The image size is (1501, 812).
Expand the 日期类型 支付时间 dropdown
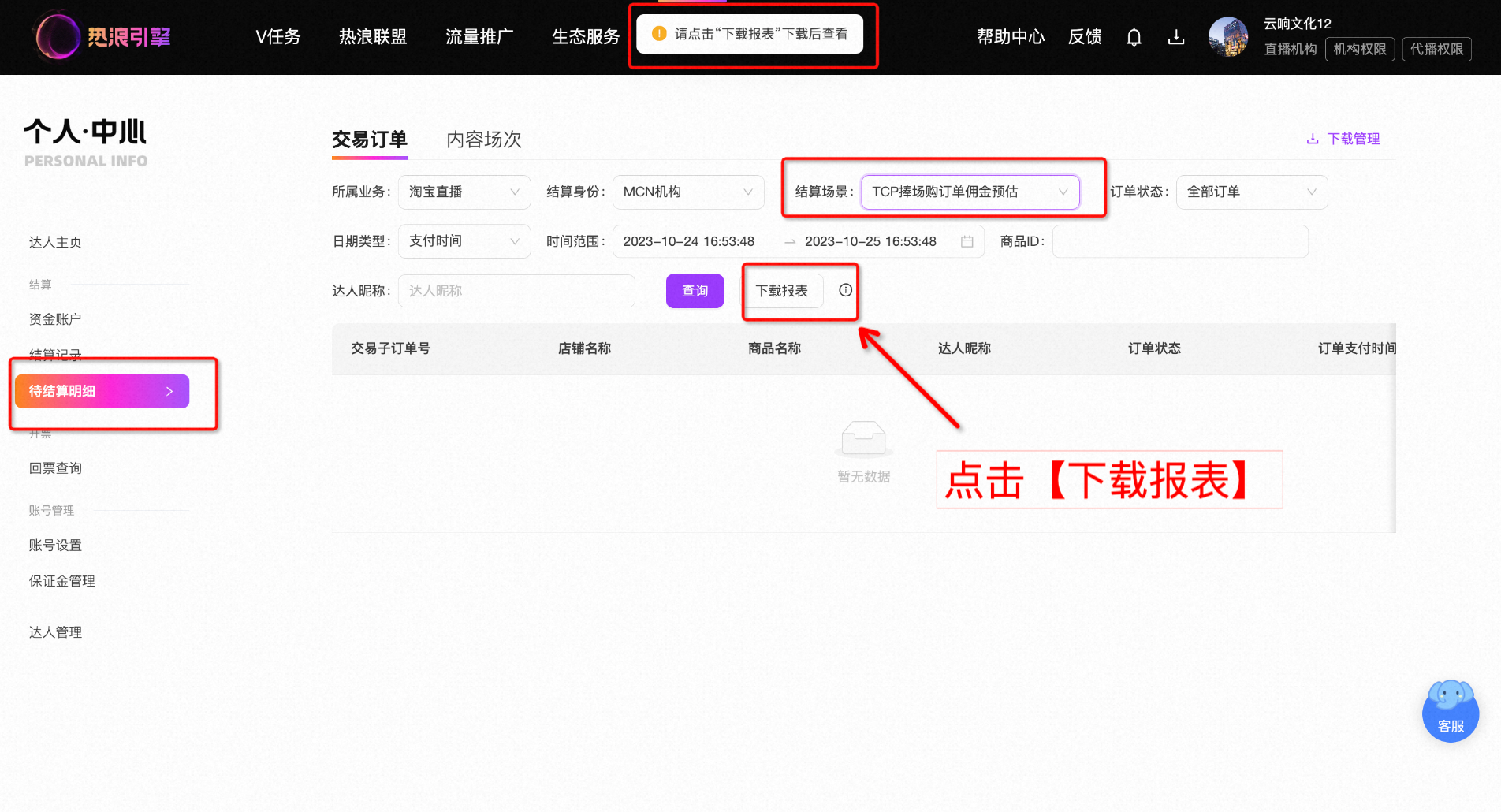(464, 241)
